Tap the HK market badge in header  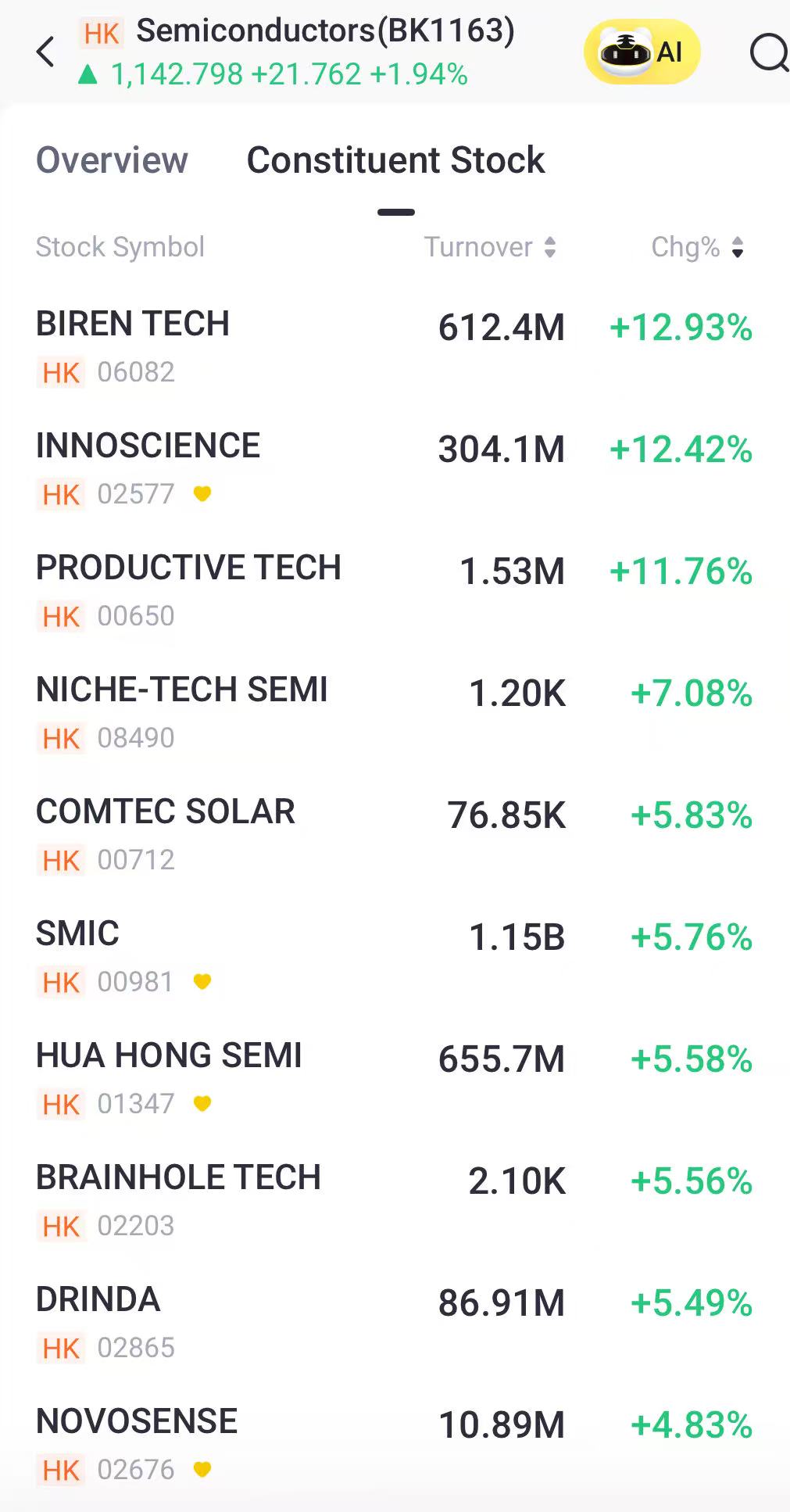(x=102, y=34)
